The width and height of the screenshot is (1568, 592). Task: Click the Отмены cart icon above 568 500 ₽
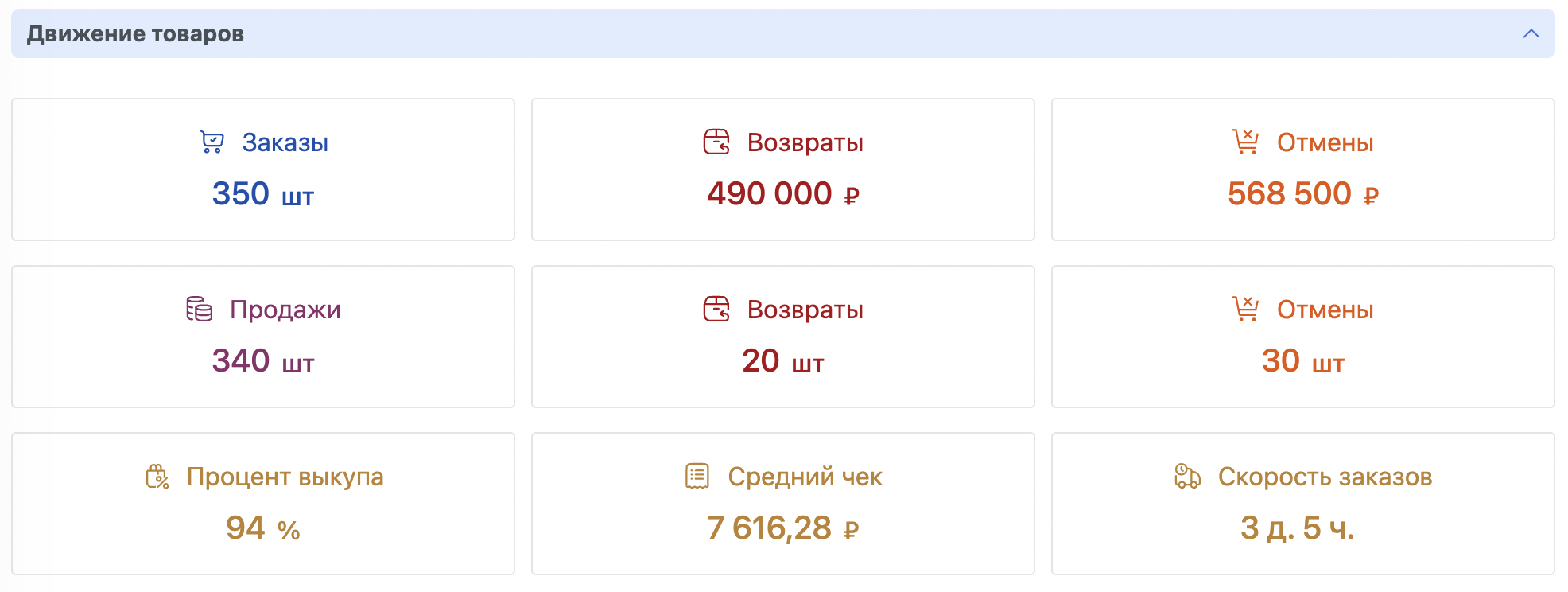[x=1245, y=142]
